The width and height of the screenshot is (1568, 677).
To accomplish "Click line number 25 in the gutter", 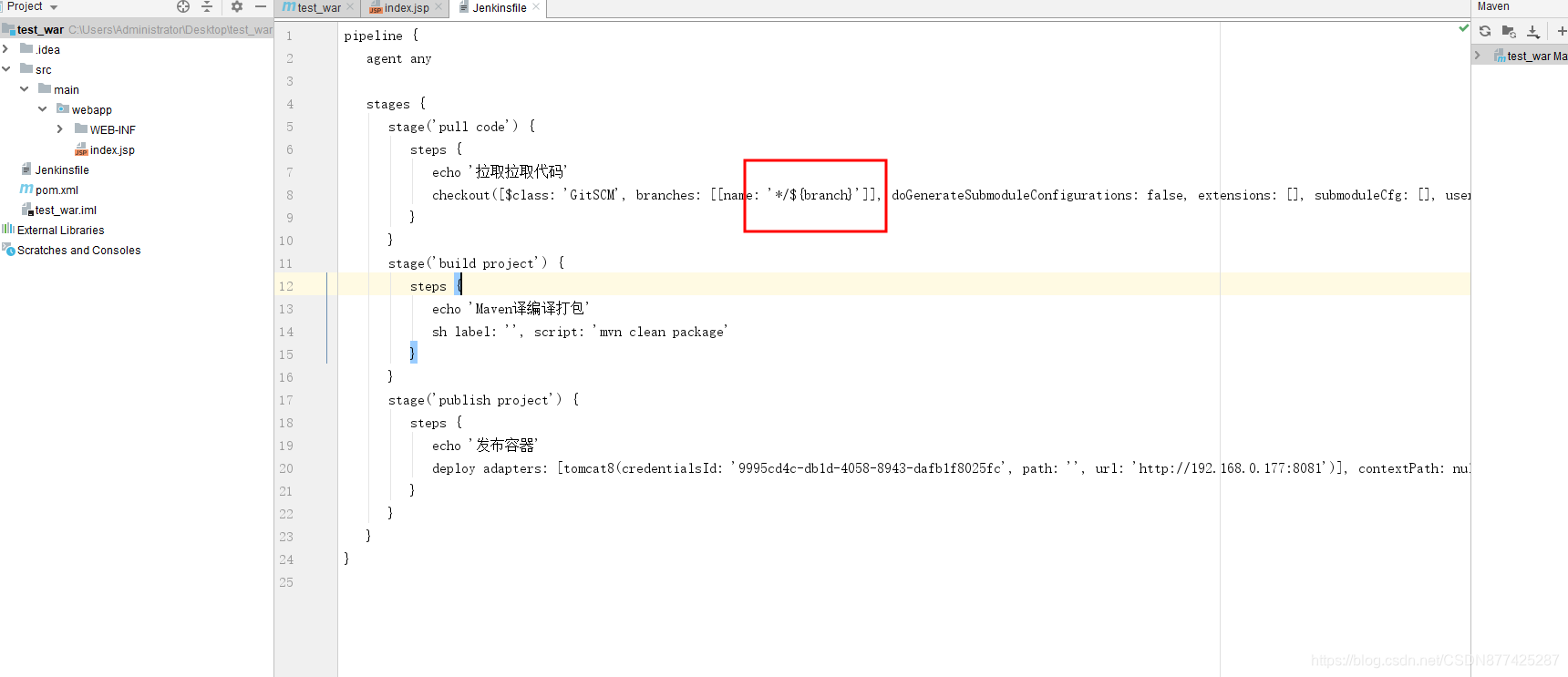I will click(286, 582).
